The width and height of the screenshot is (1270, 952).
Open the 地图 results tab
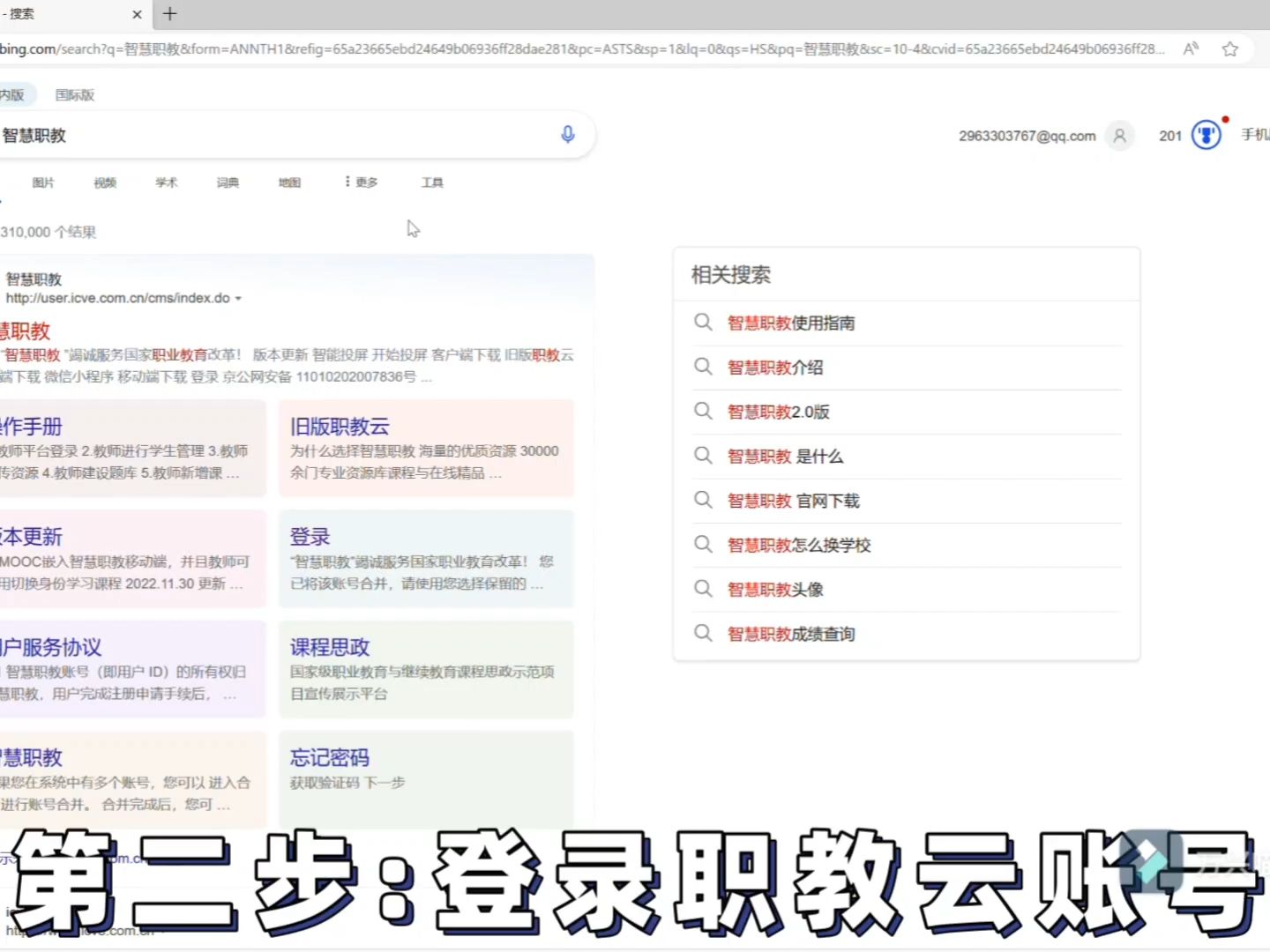click(x=290, y=182)
